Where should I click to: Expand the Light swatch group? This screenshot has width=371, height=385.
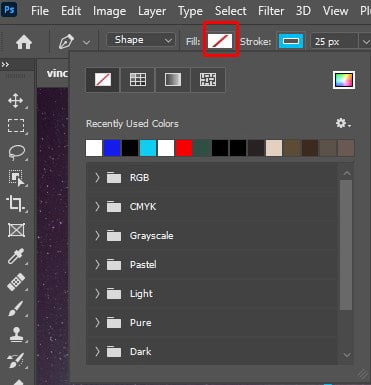97,294
